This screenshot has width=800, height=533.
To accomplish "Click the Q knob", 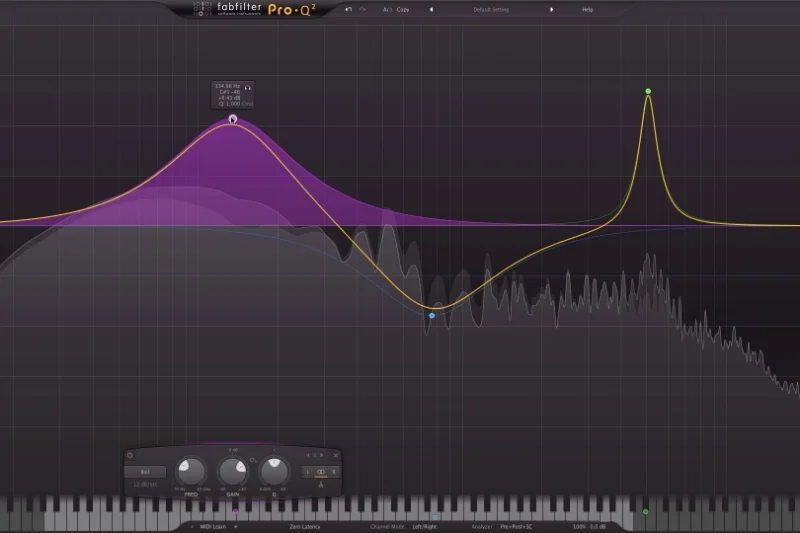I will pos(274,471).
